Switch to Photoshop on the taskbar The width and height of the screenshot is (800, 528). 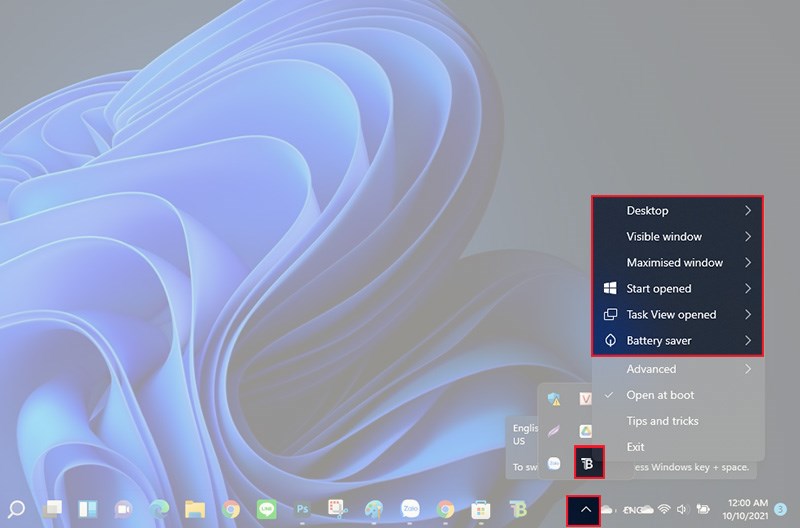[x=303, y=509]
